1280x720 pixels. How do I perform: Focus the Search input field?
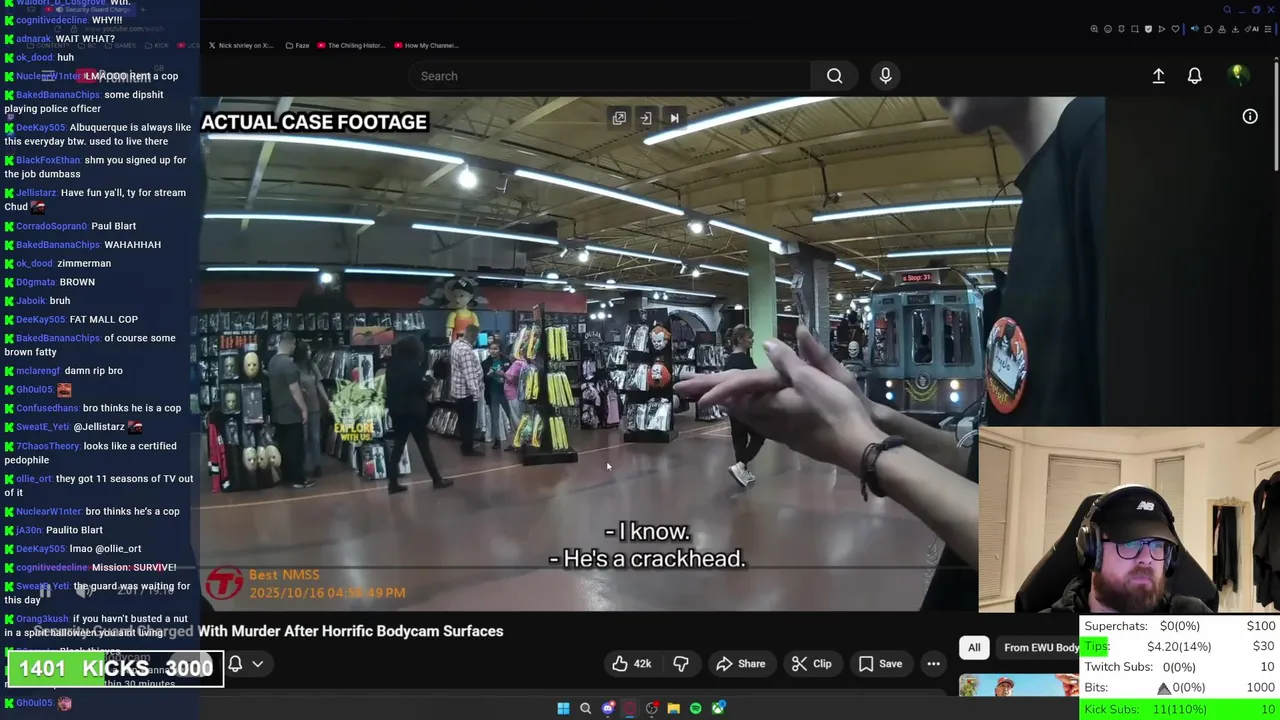point(610,76)
